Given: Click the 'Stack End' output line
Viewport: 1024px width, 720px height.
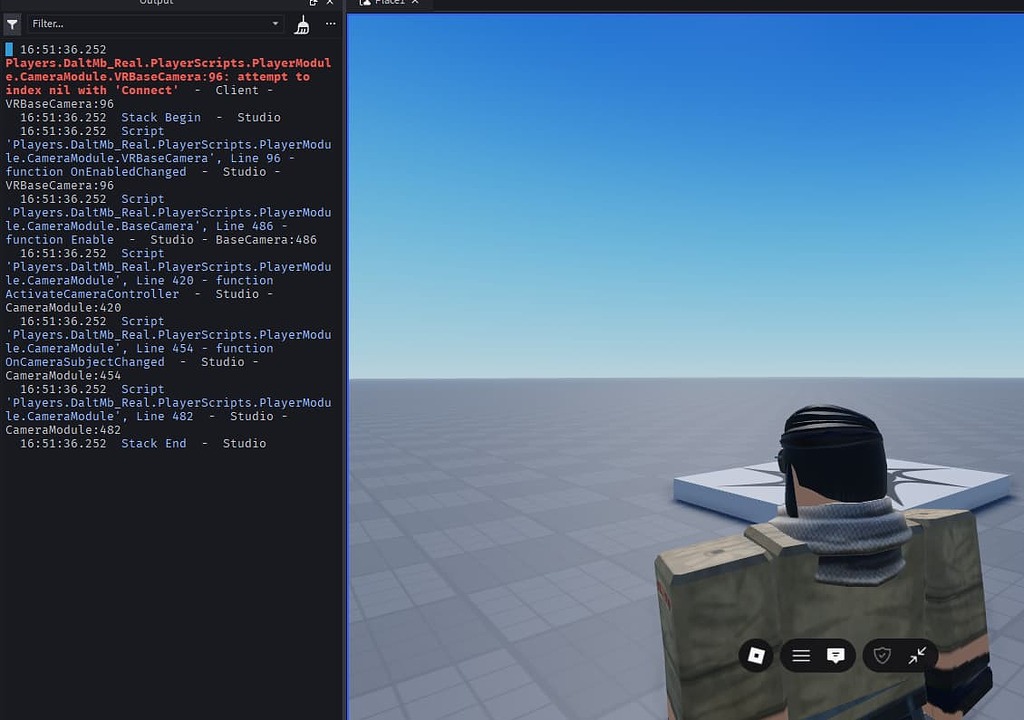Looking at the screenshot, I should coord(153,444).
